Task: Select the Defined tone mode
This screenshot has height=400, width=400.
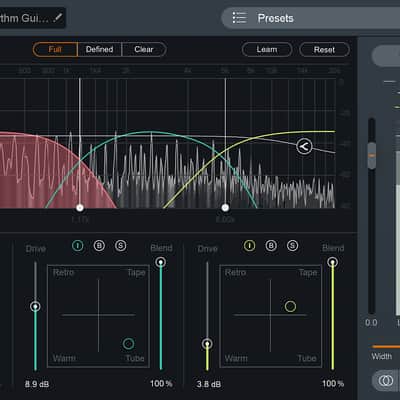Action: point(99,50)
